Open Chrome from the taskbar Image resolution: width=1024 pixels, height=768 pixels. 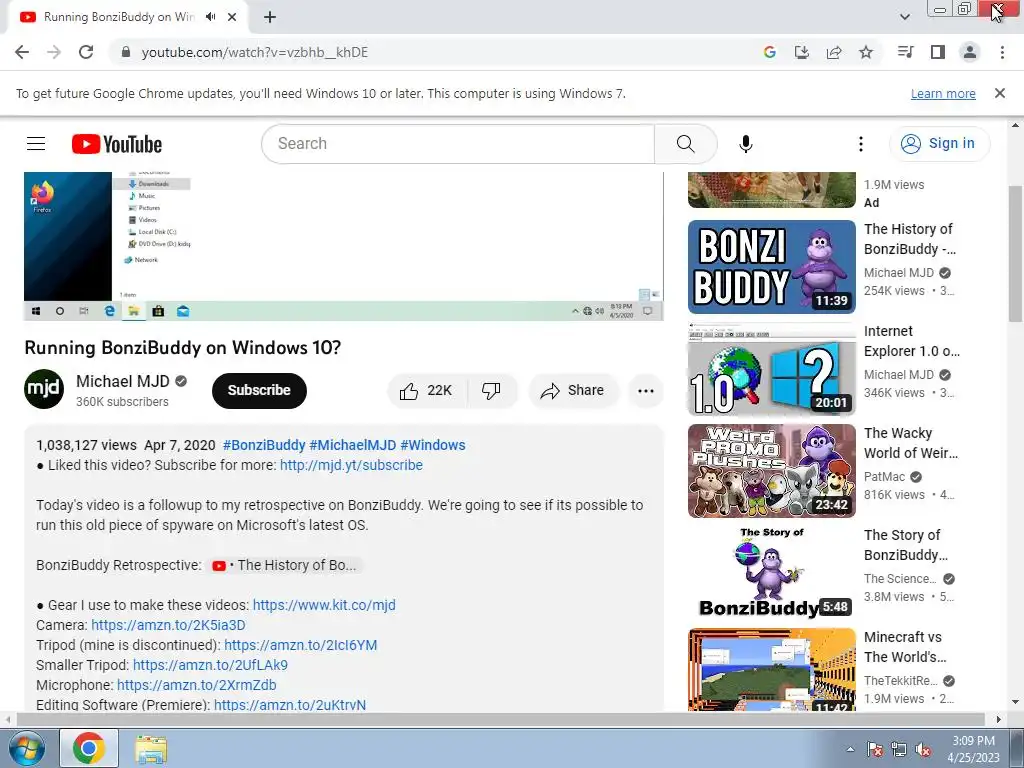click(89, 748)
